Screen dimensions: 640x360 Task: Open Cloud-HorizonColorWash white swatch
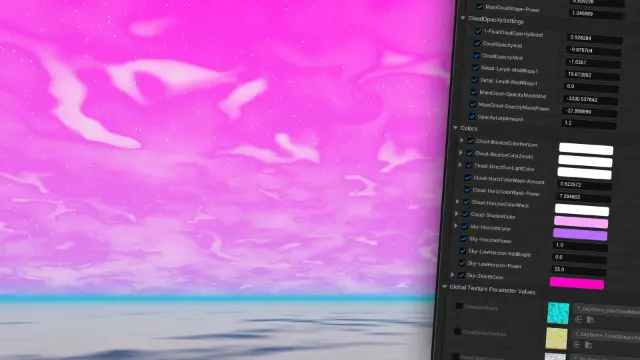click(x=582, y=210)
